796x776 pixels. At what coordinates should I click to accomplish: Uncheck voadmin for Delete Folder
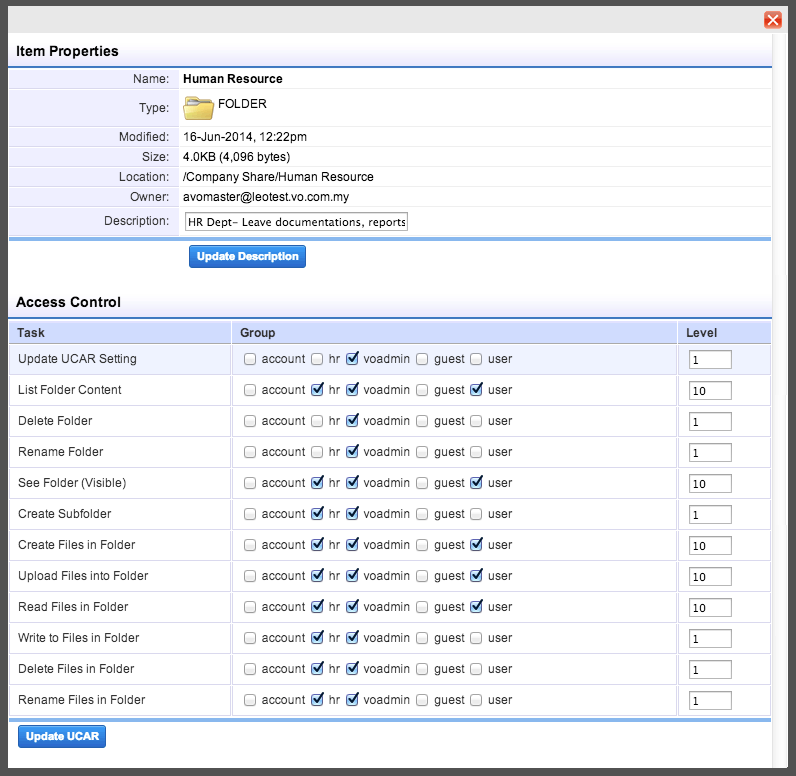point(352,421)
